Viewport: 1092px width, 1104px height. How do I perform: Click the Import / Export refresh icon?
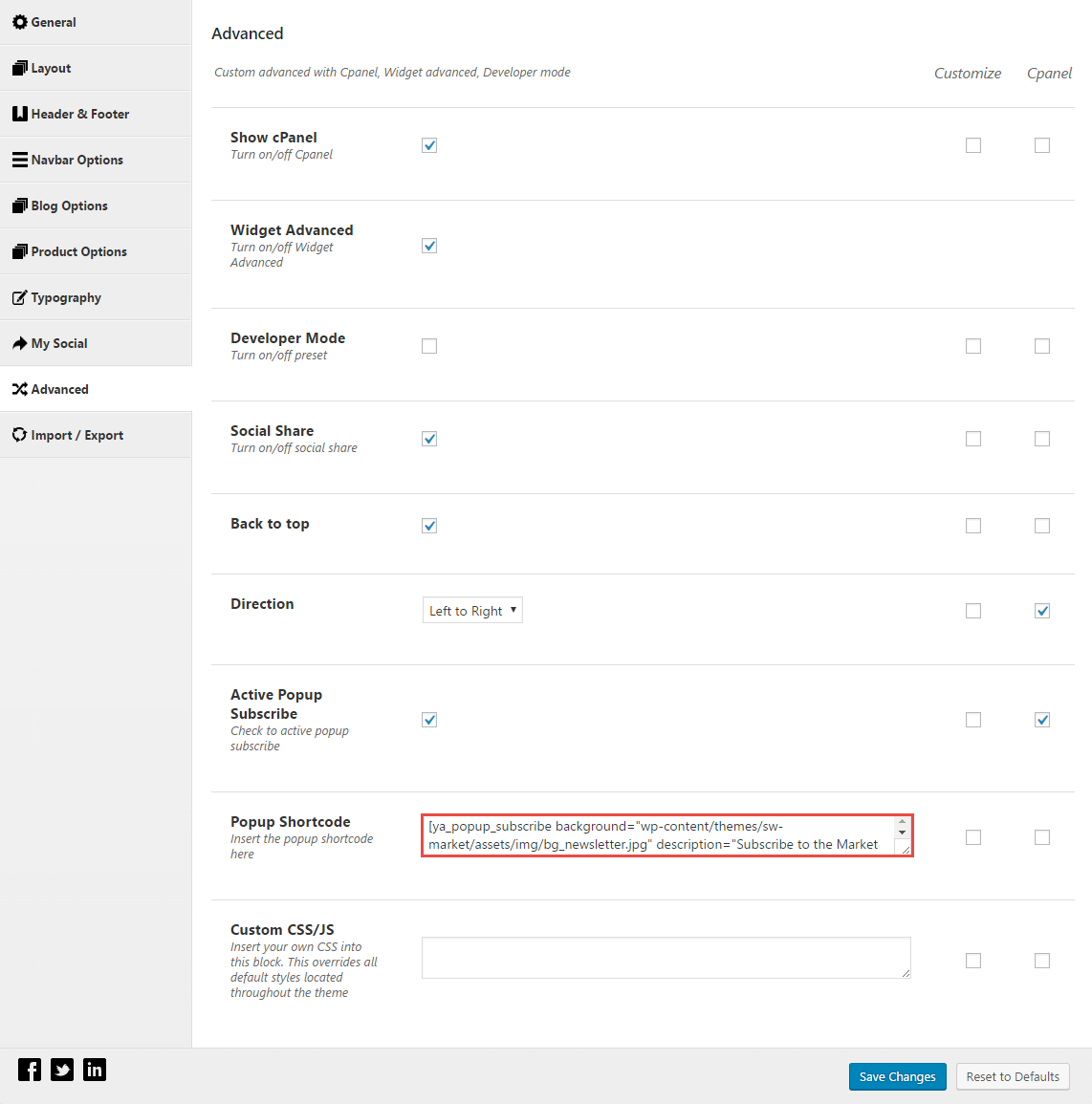click(20, 434)
